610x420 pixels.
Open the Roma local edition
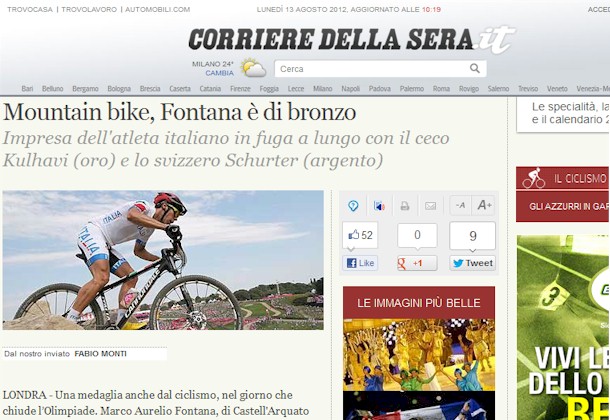tap(441, 89)
